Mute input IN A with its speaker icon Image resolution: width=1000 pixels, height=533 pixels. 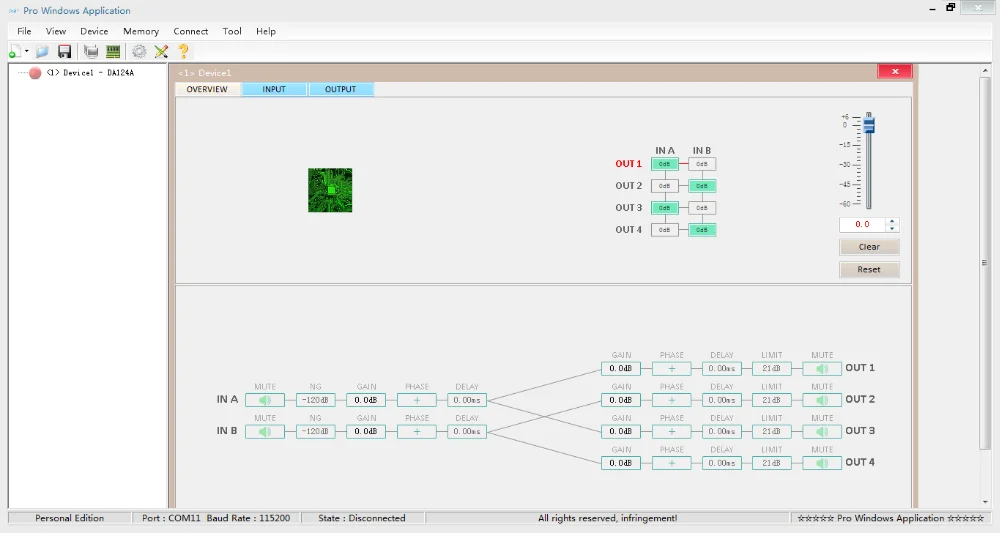[265, 400]
